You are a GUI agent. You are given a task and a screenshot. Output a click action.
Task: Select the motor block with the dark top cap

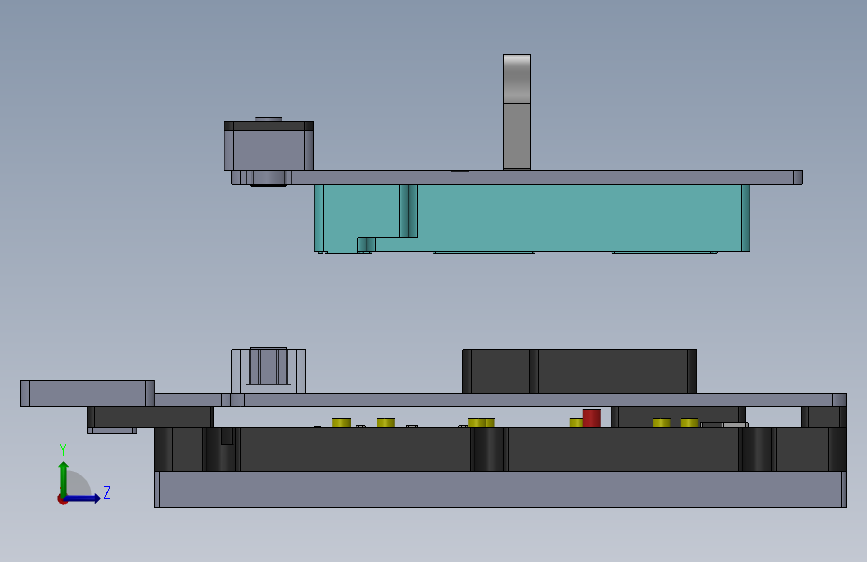(x=269, y=146)
